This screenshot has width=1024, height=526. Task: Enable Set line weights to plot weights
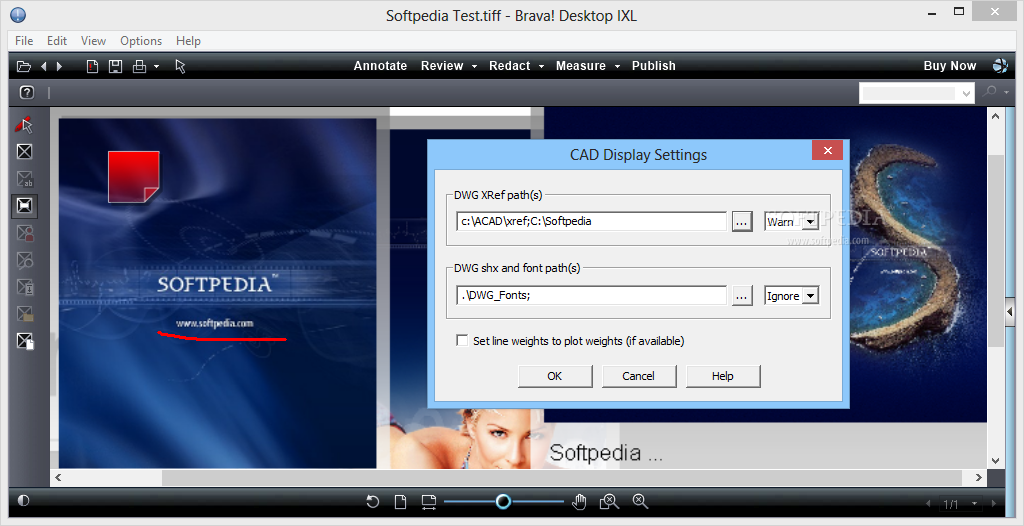click(x=462, y=340)
